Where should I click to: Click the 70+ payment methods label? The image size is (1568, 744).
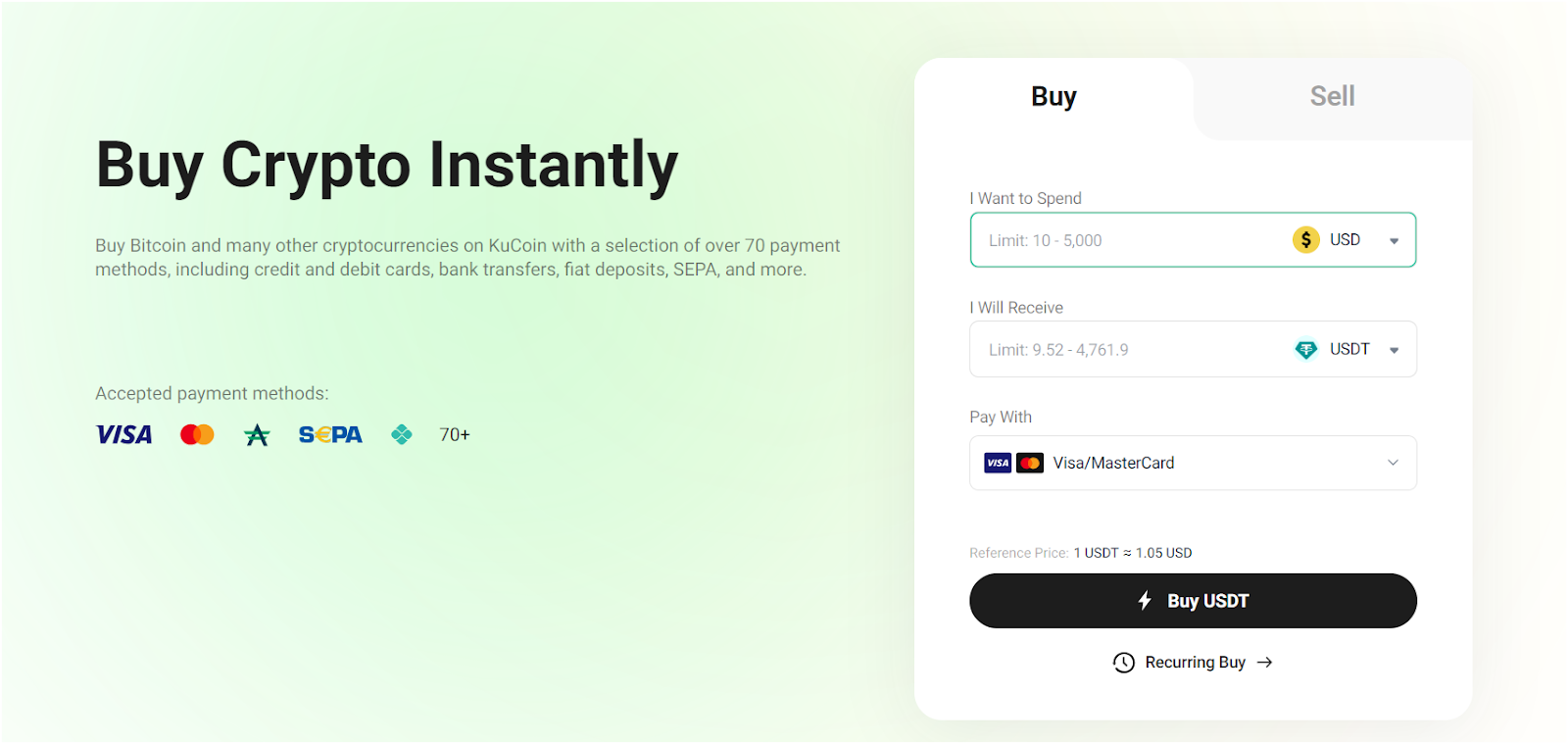[455, 434]
